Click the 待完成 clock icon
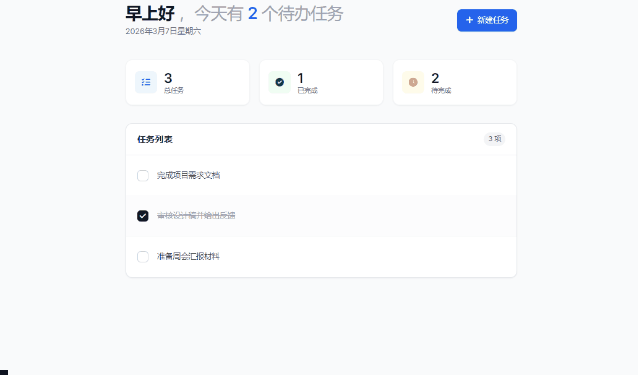 coord(413,82)
